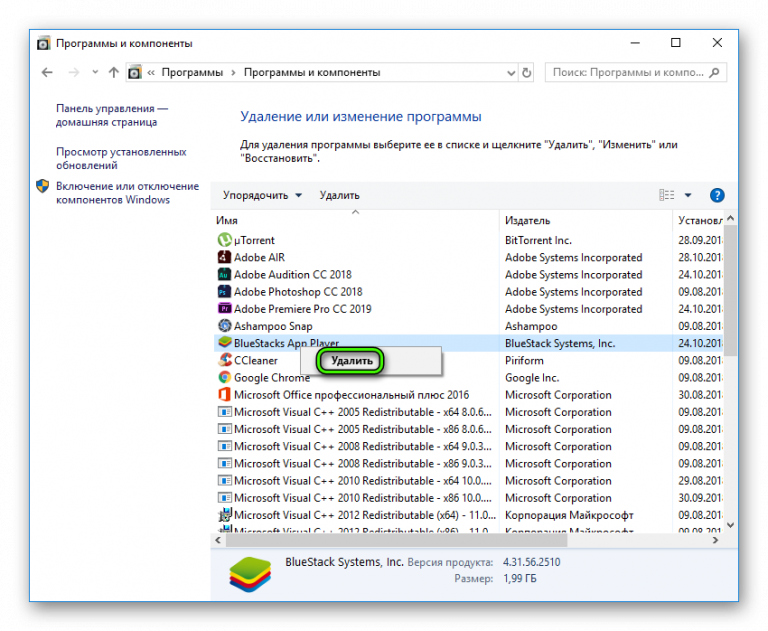Click Удалить in the toolbar
Image resolution: width=768 pixels, height=631 pixels.
[x=339, y=195]
